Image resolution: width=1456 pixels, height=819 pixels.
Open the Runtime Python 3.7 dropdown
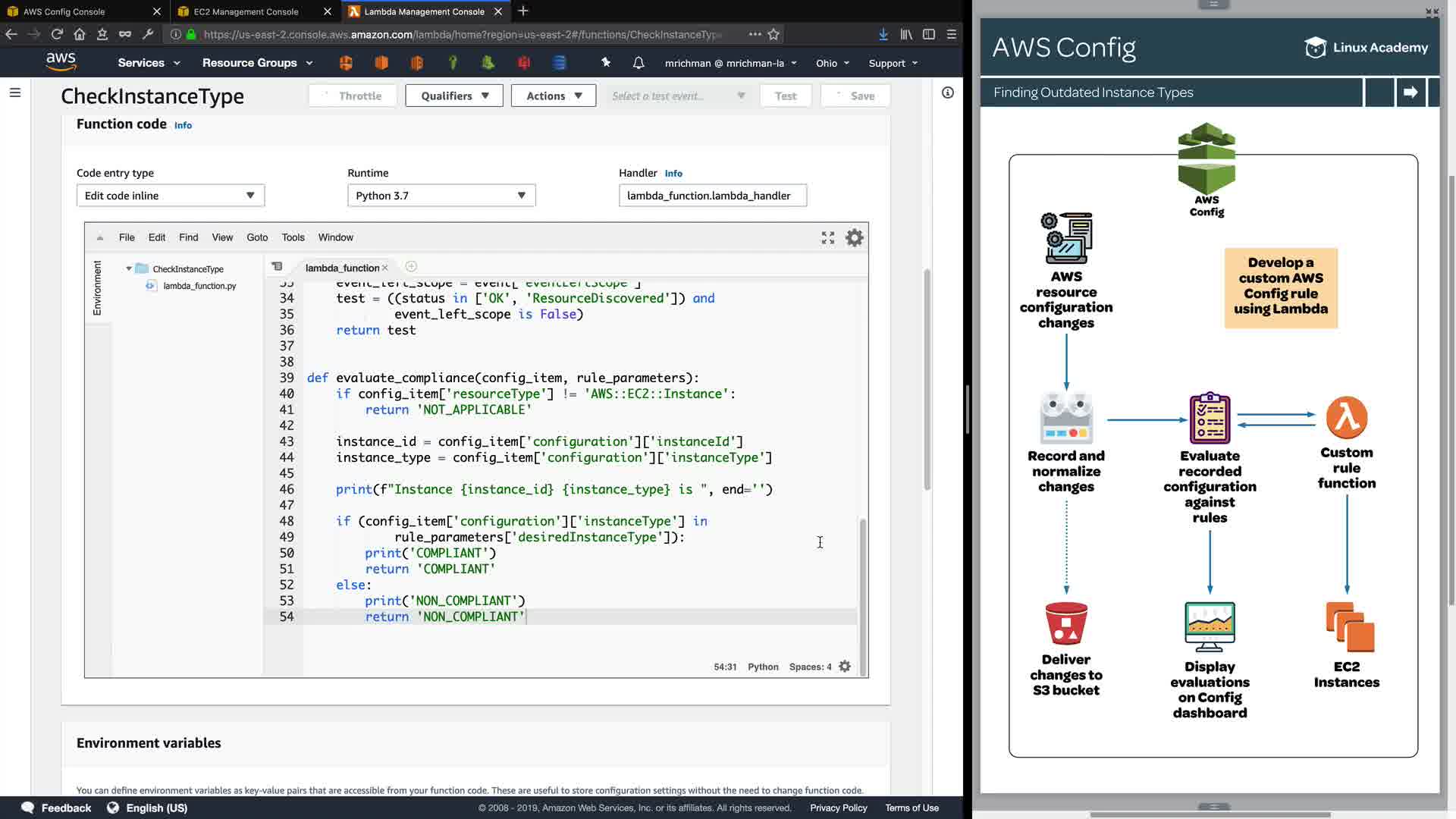441,196
